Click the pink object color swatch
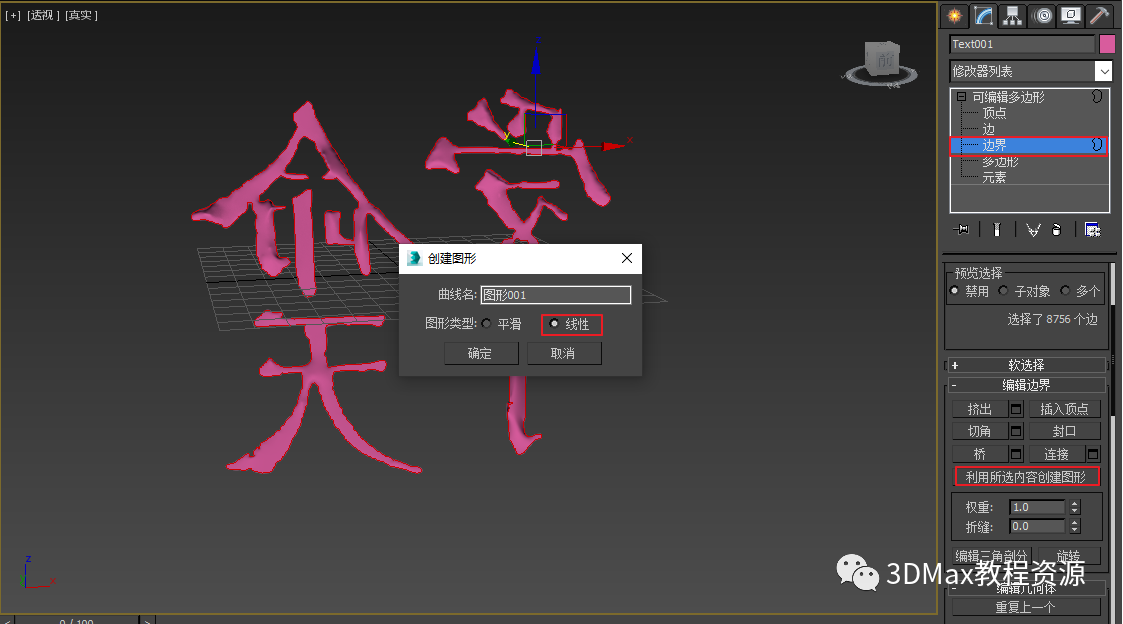1123x624 pixels. 1107,44
